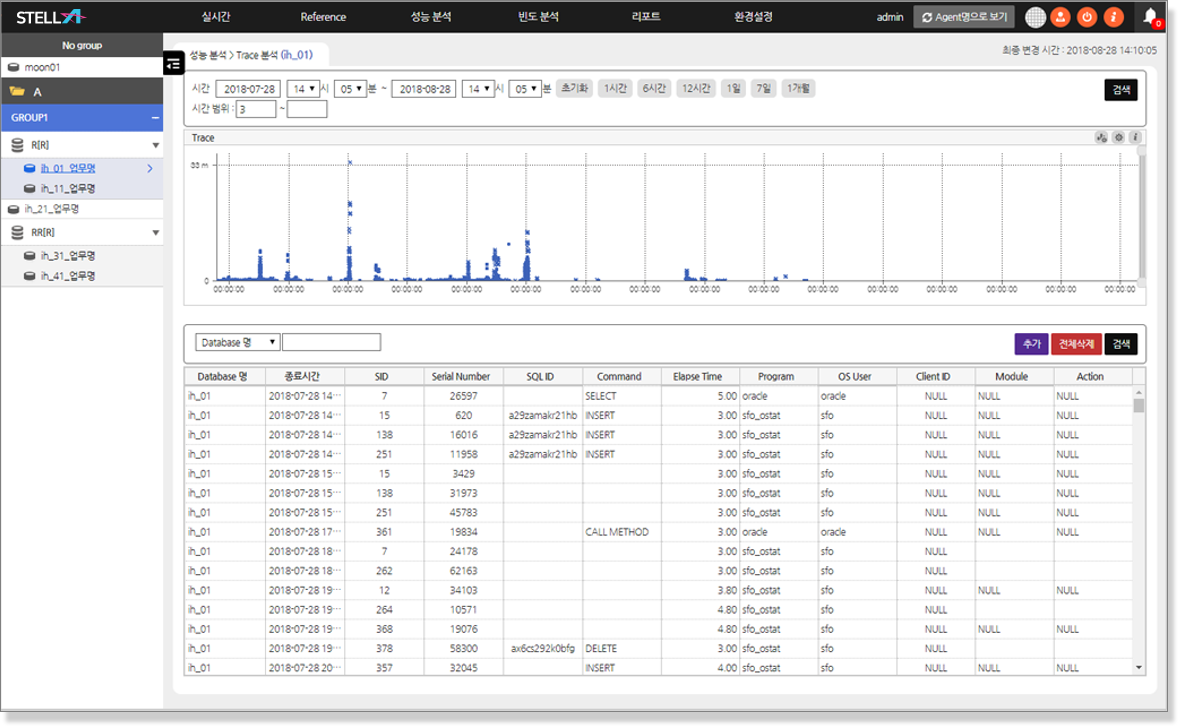Select the 1시간 time range

[x=615, y=89]
